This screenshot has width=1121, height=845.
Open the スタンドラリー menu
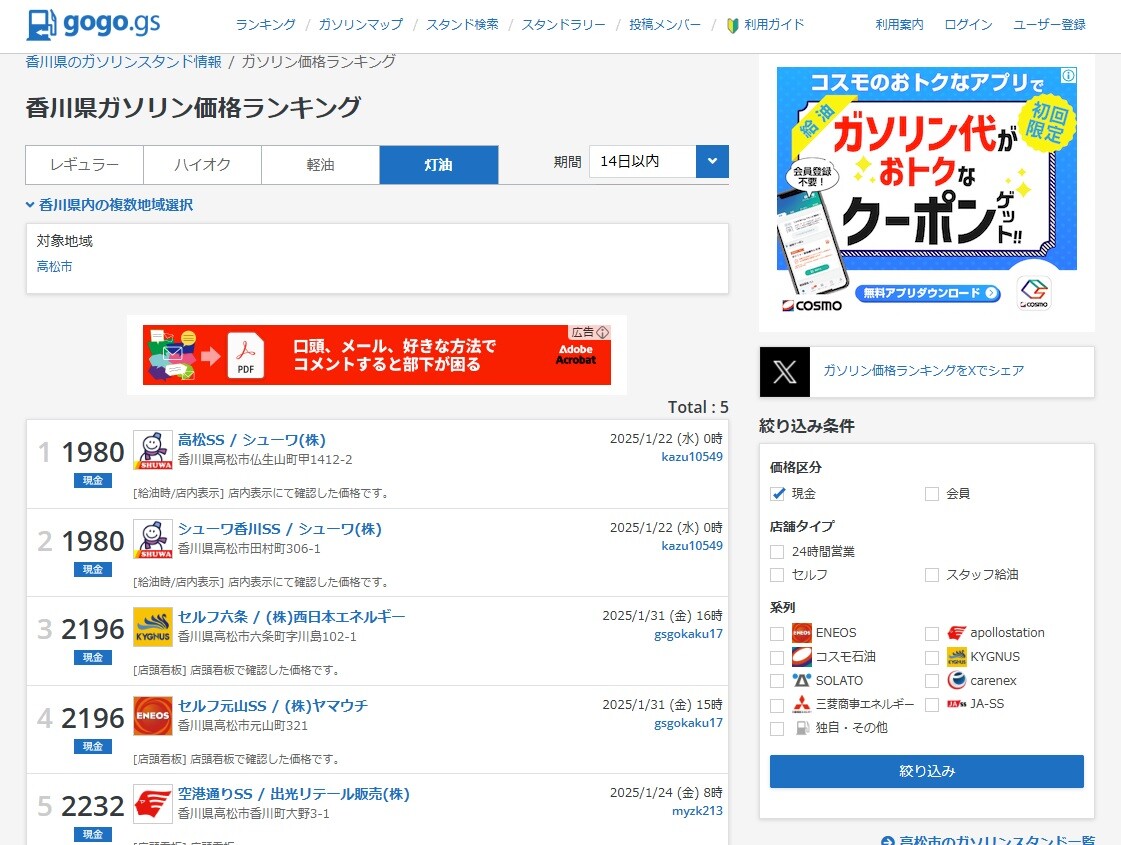(563, 25)
